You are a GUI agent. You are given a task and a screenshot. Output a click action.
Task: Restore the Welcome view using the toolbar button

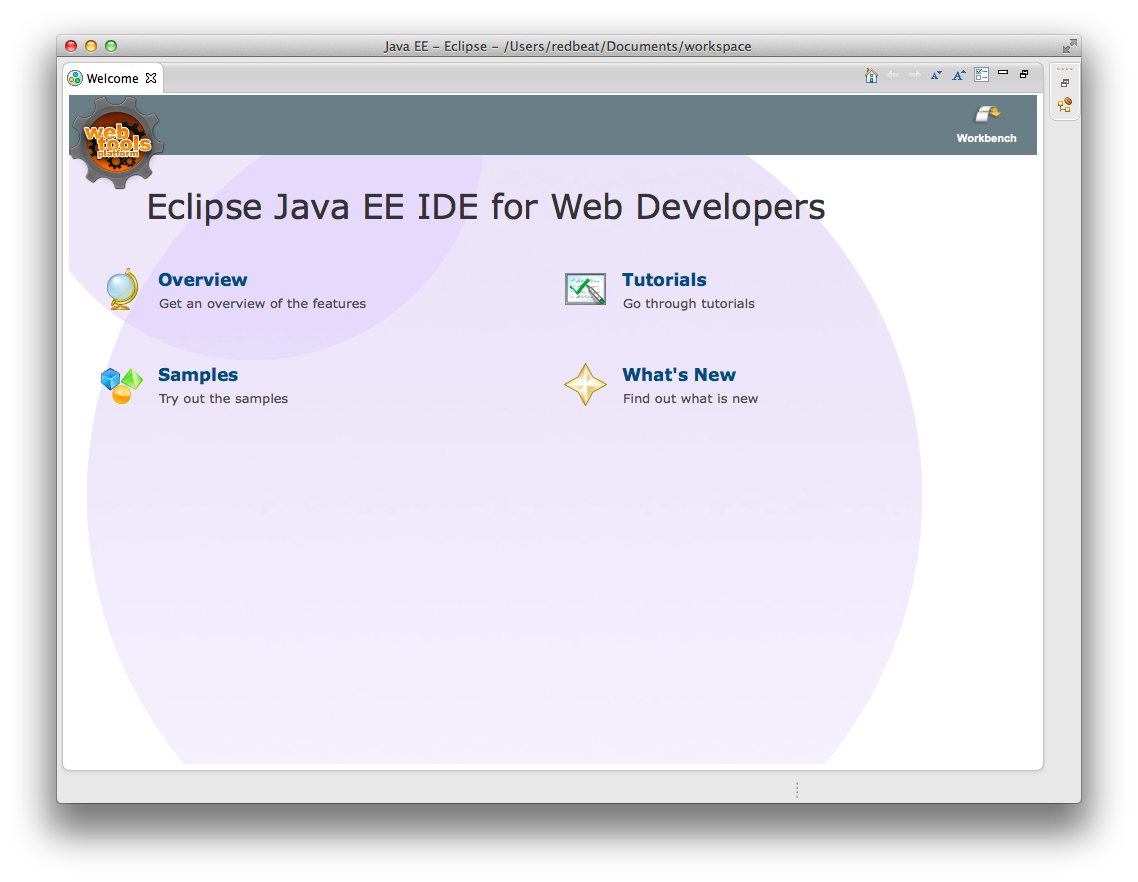[1024, 74]
